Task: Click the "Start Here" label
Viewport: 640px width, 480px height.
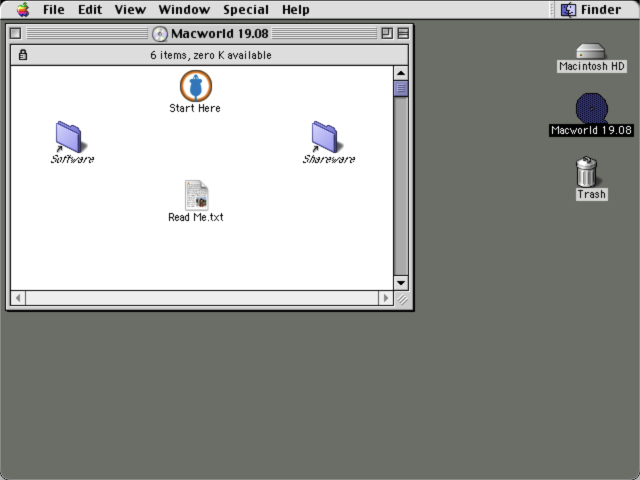Action: [195, 108]
